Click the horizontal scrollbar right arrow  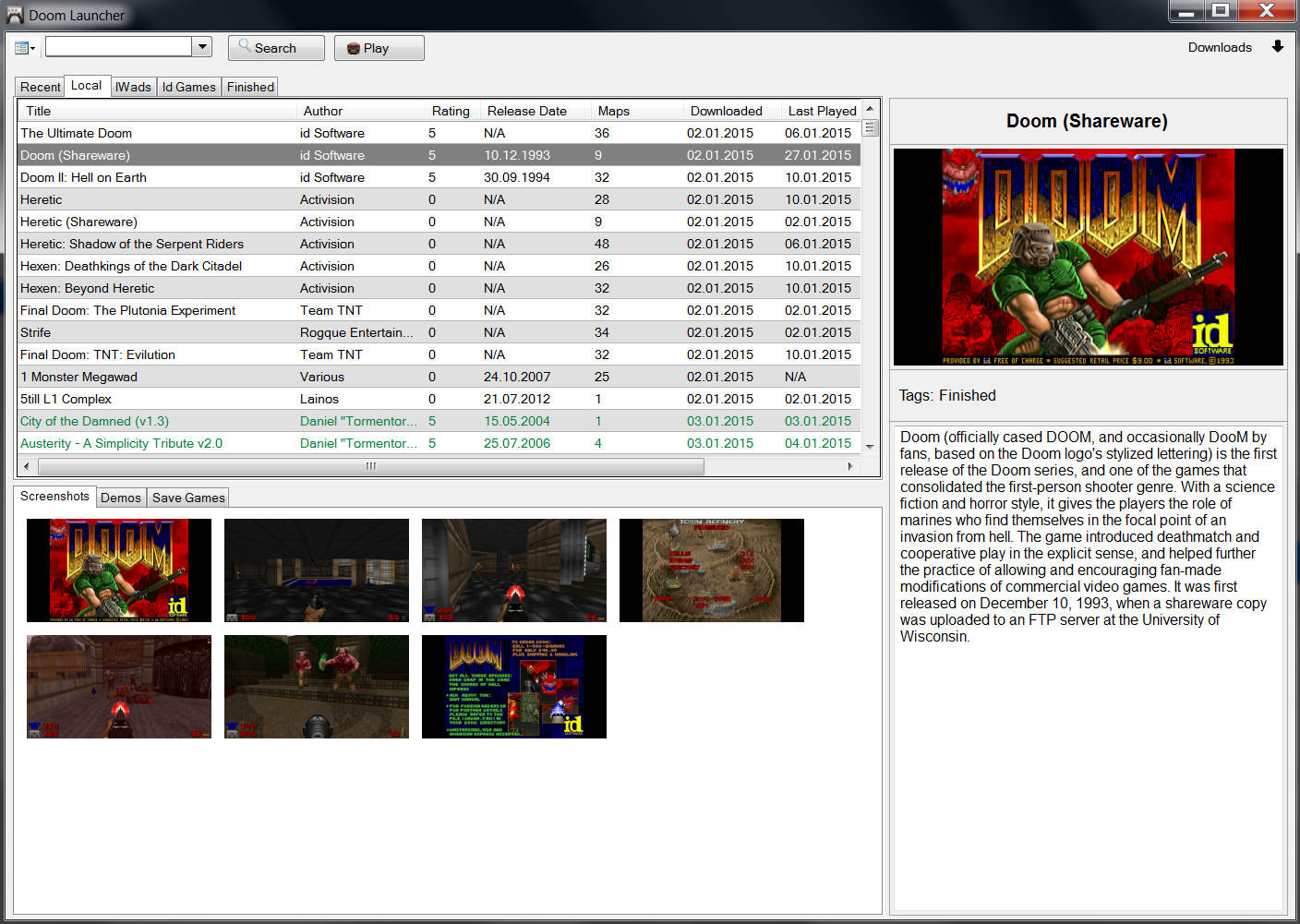[850, 466]
